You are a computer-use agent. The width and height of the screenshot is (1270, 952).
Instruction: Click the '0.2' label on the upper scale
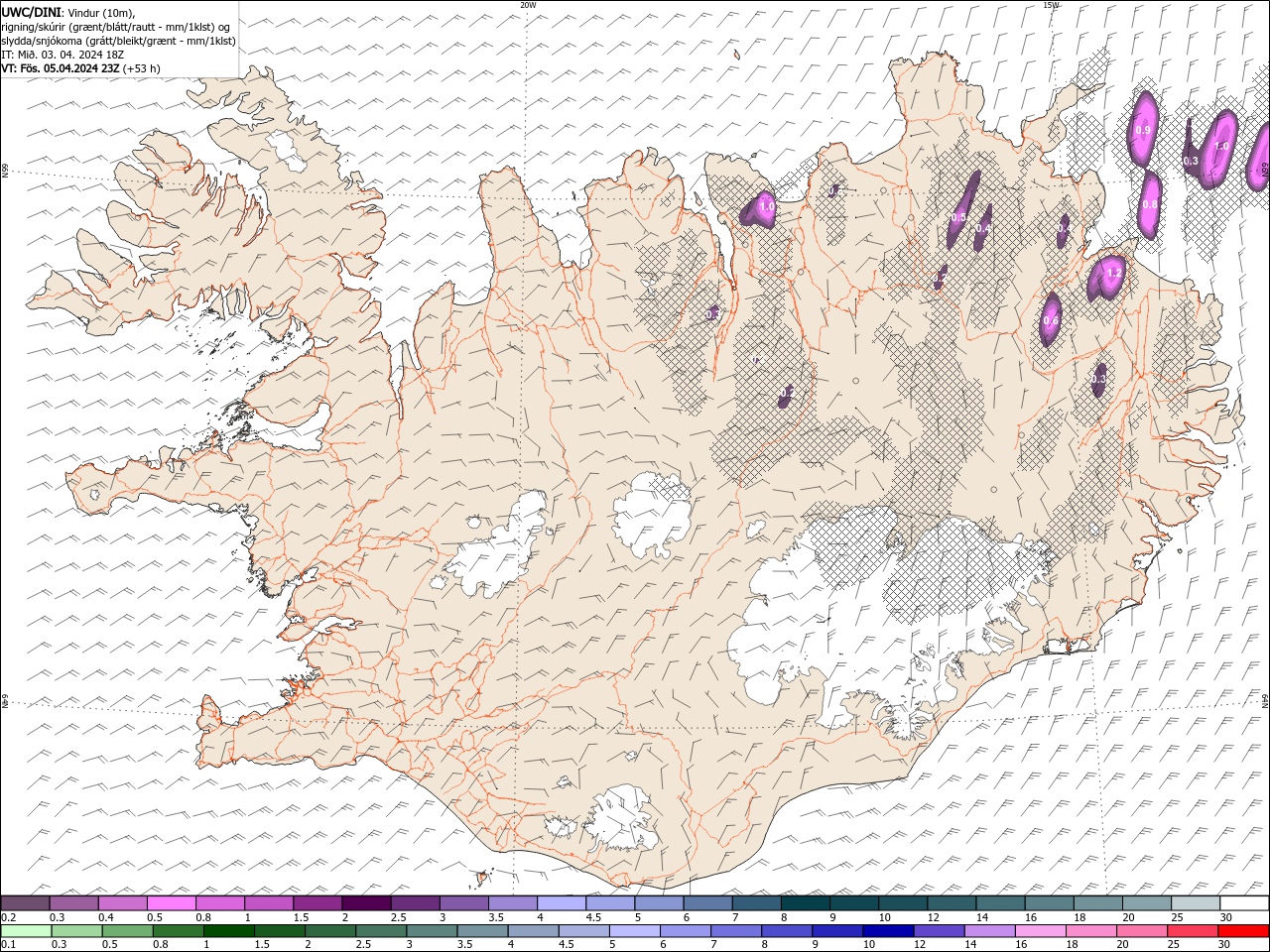[8, 917]
